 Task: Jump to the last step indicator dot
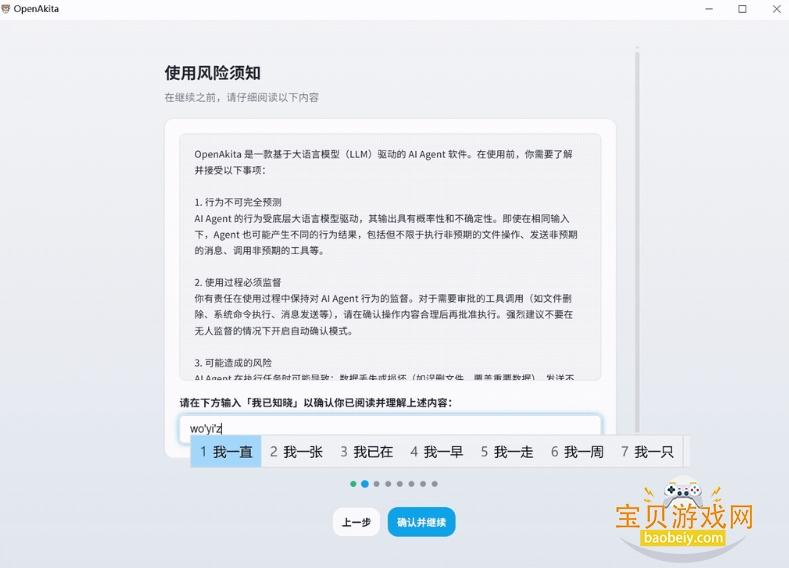[435, 484]
